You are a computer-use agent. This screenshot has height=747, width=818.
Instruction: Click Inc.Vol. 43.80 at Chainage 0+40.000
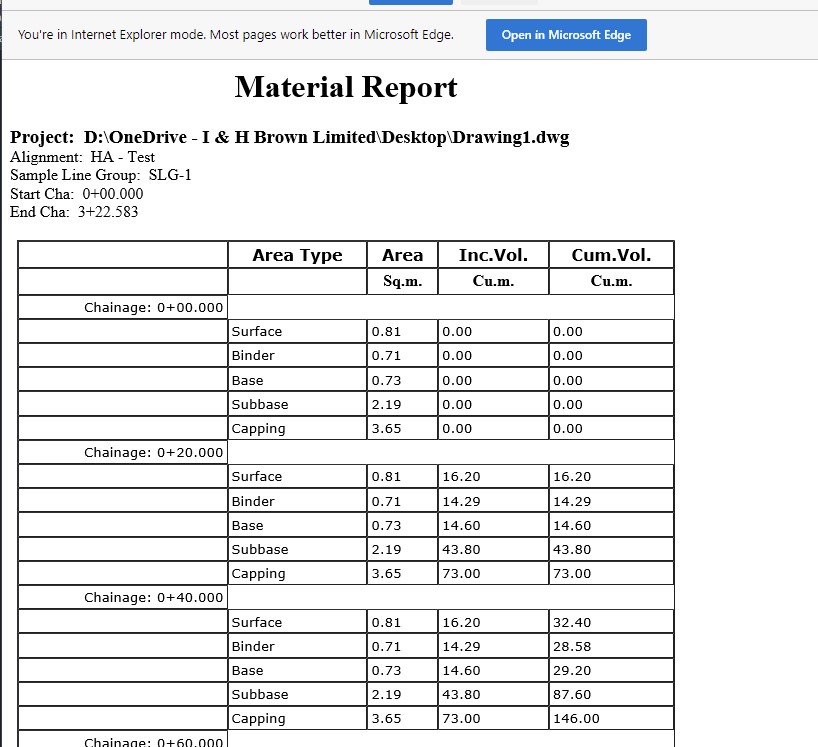tap(461, 694)
